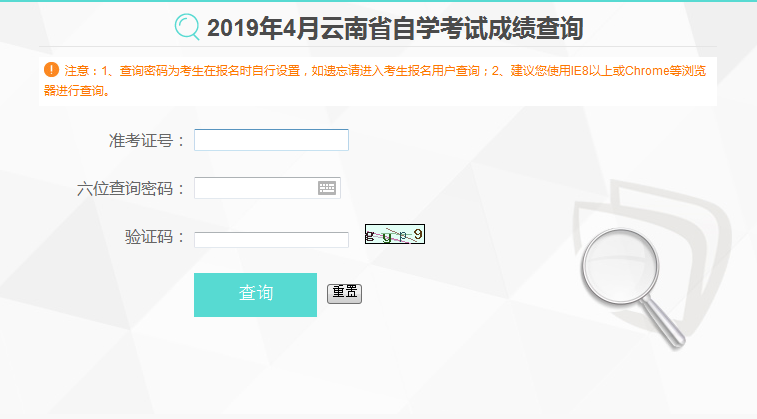This screenshot has width=757, height=419.
Task: Click the orange exclamation warning icon
Action: tap(51, 70)
